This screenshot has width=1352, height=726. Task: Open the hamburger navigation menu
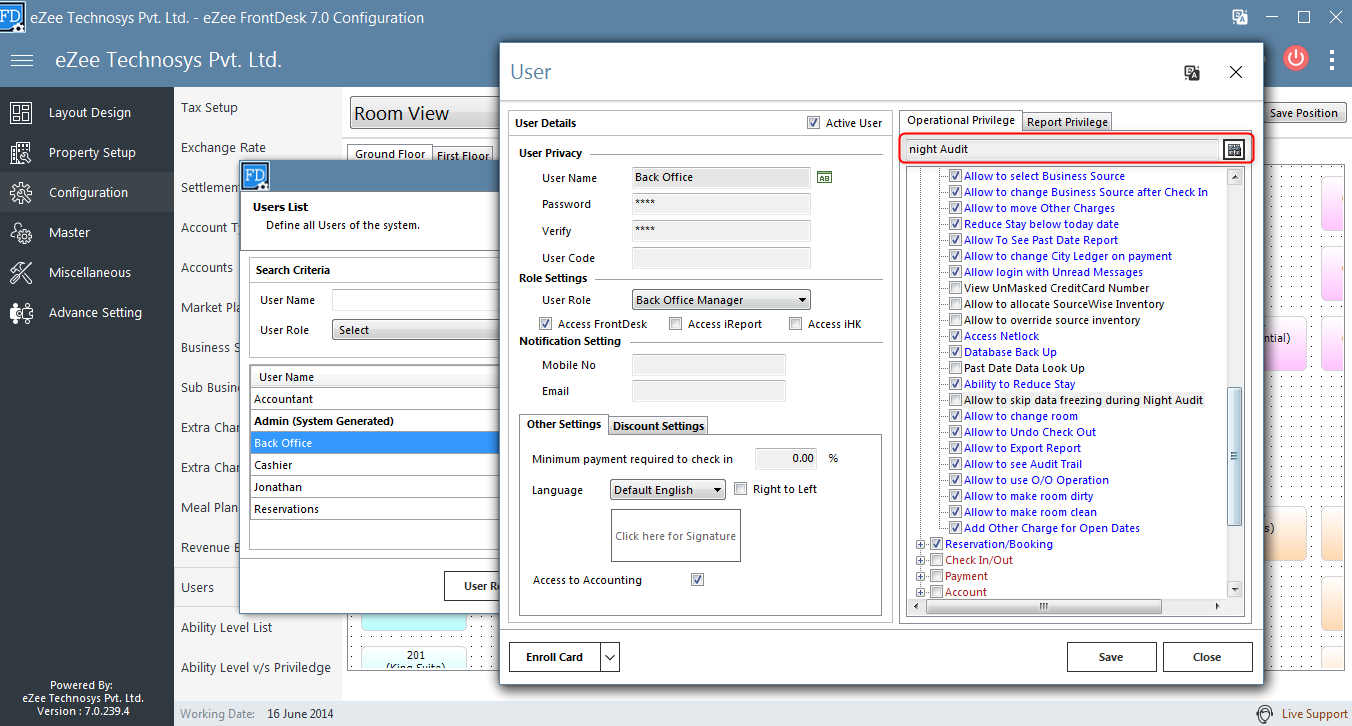pyautogui.click(x=22, y=61)
